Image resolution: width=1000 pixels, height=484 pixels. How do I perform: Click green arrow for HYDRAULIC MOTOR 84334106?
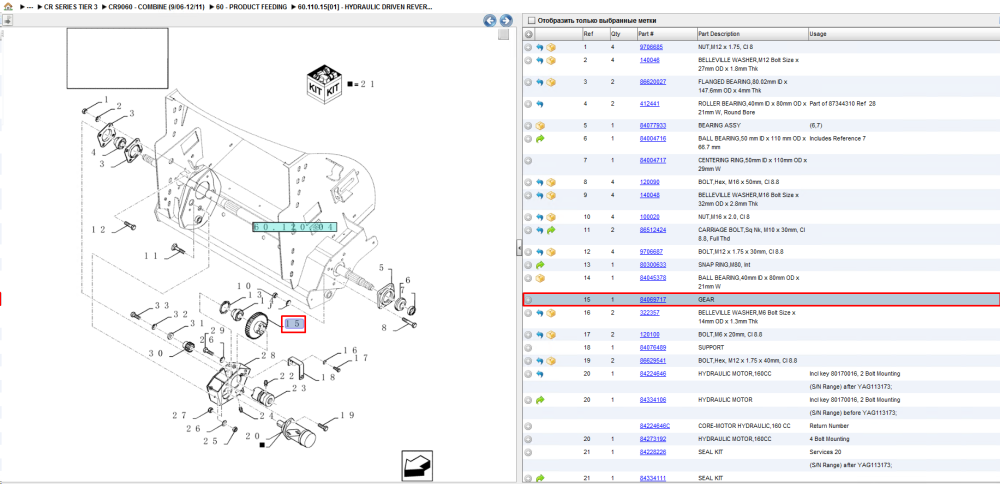[x=540, y=400]
